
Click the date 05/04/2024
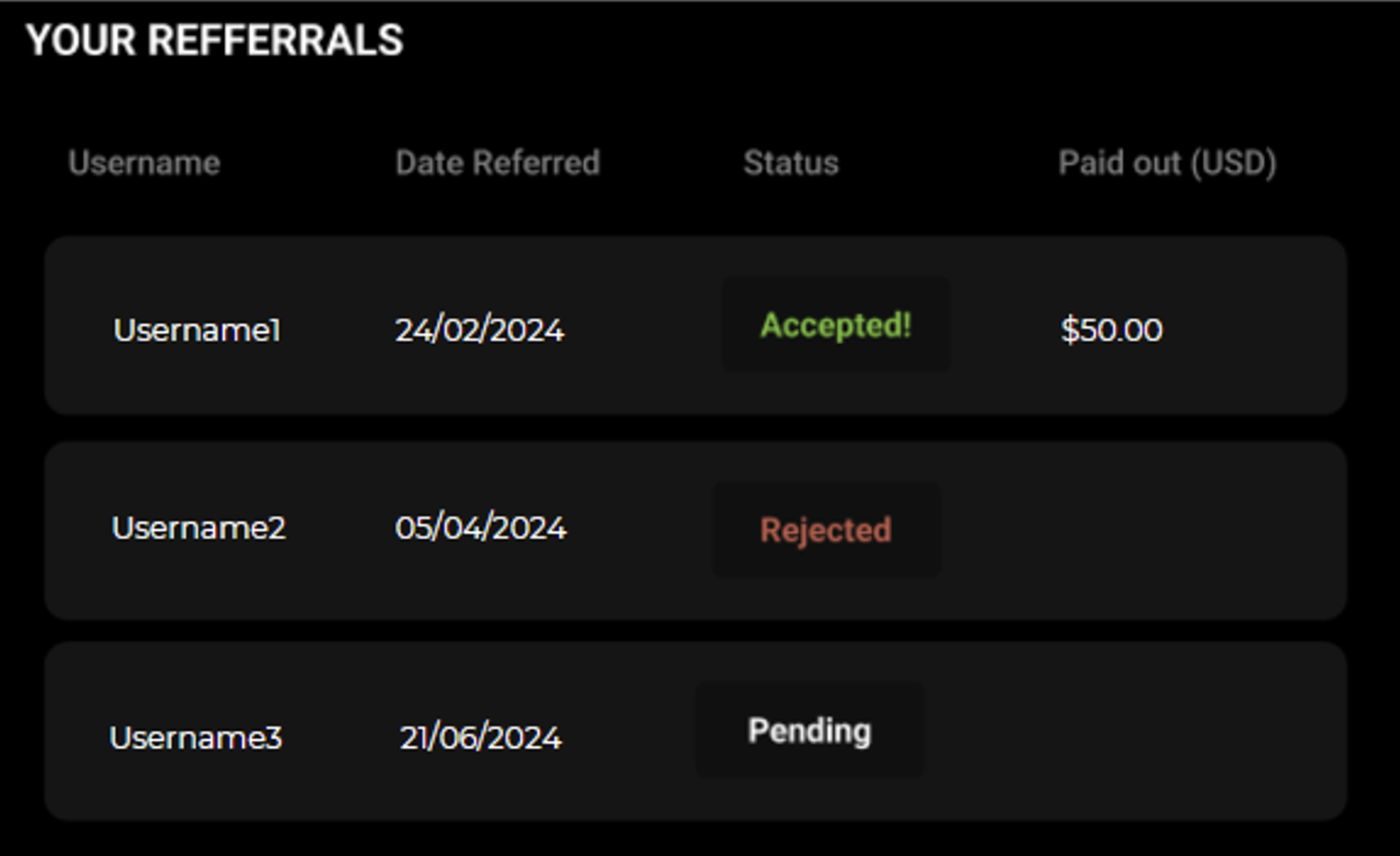tap(483, 528)
